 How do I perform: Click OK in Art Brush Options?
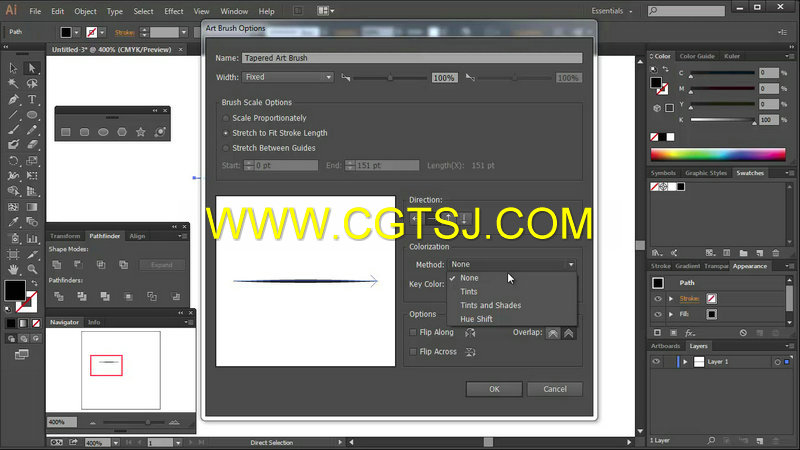pos(494,389)
